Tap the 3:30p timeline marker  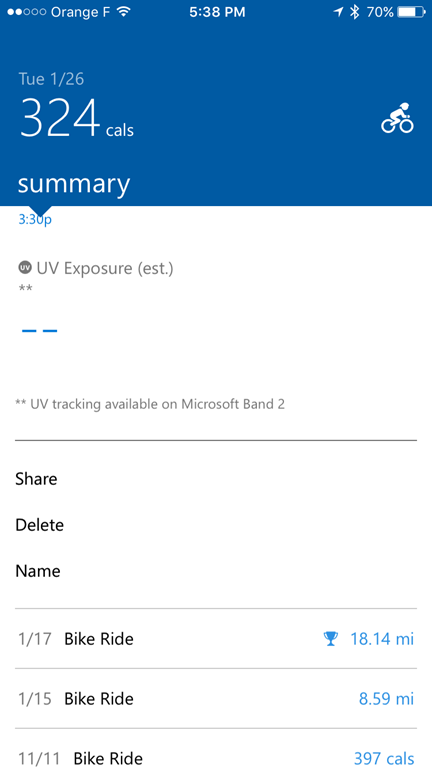(35, 219)
